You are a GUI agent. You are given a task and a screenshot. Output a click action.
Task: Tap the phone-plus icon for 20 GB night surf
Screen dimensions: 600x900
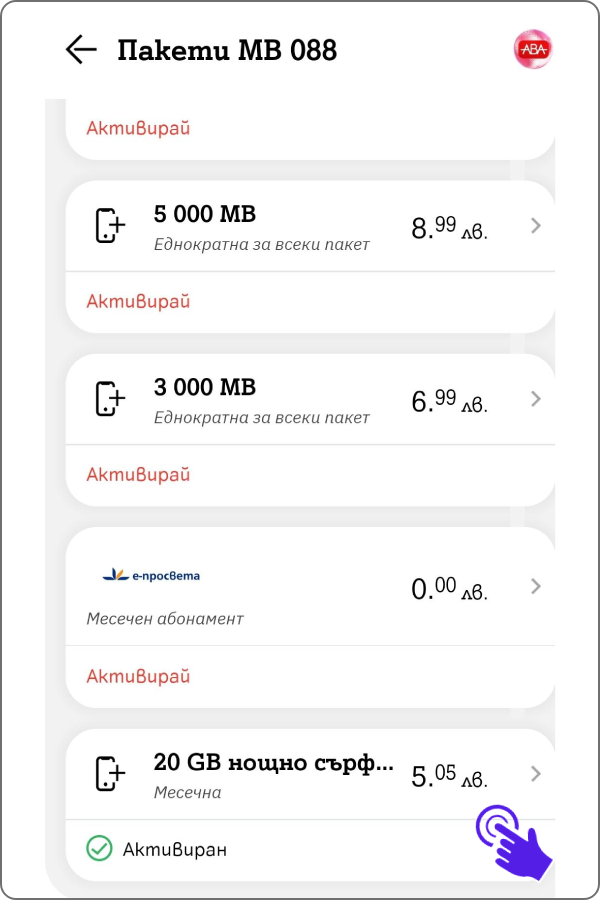pos(110,774)
